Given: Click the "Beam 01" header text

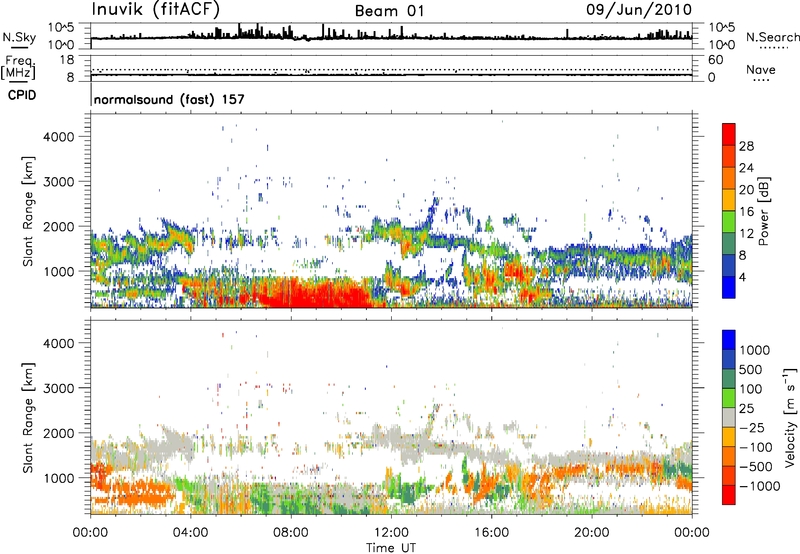Looking at the screenshot, I should [390, 11].
